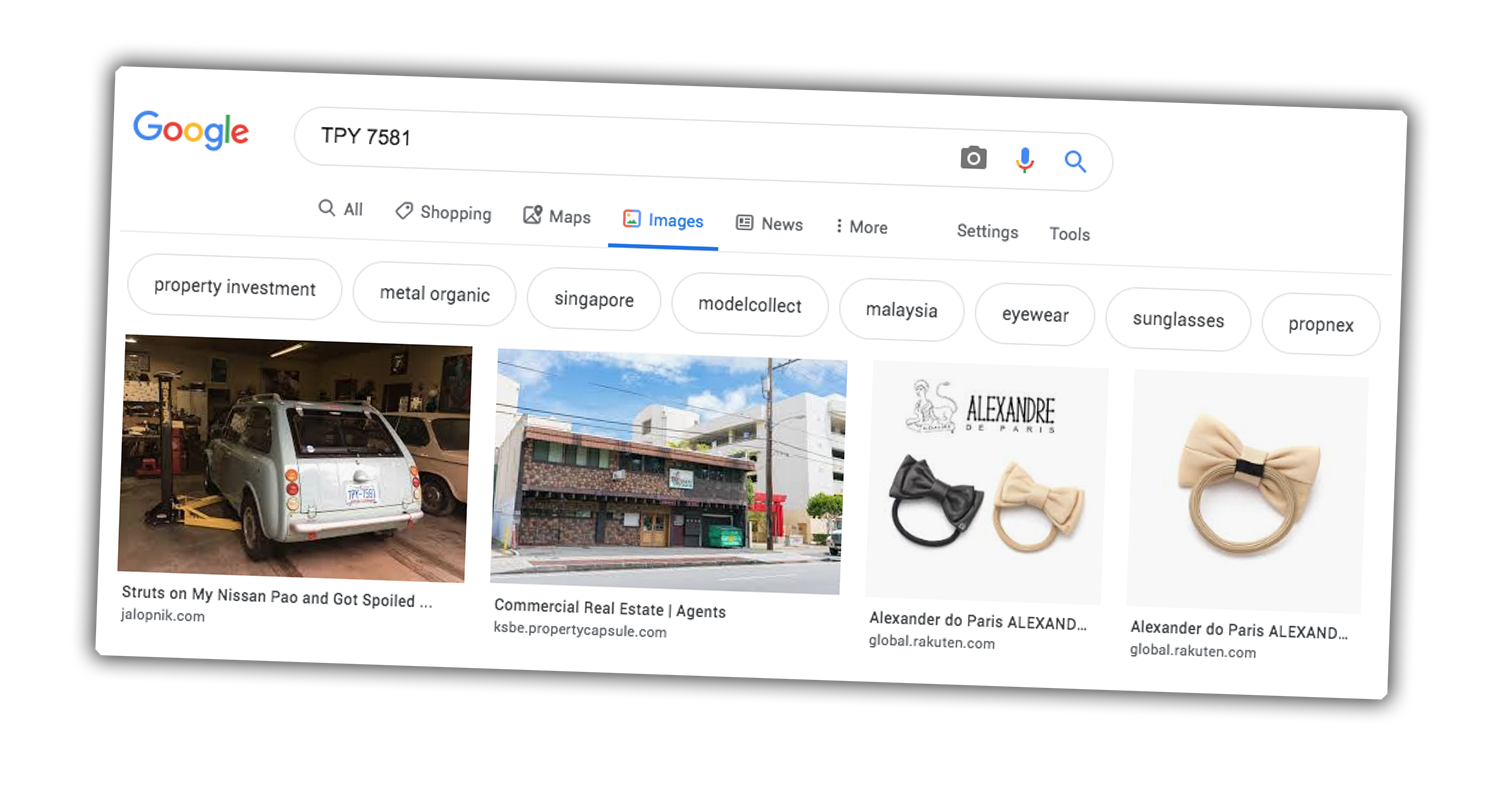Click the Google logo

pos(191,131)
